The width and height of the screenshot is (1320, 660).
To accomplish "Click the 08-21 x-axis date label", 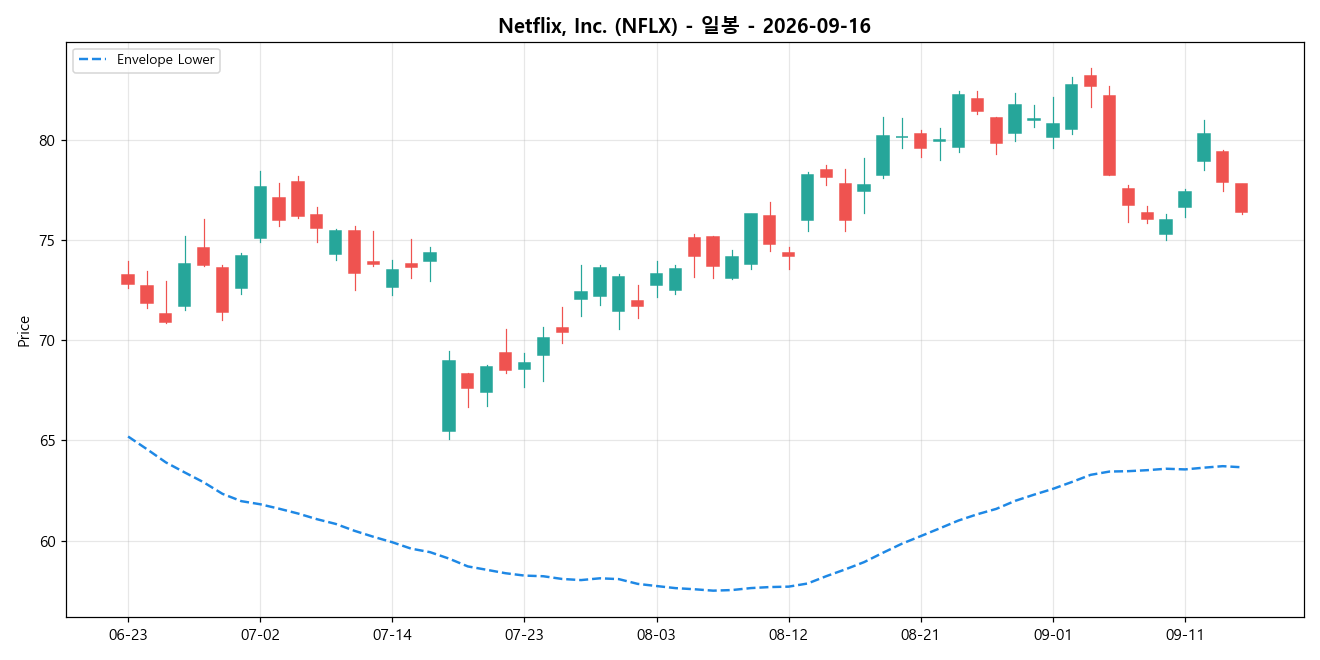I will point(920,634).
